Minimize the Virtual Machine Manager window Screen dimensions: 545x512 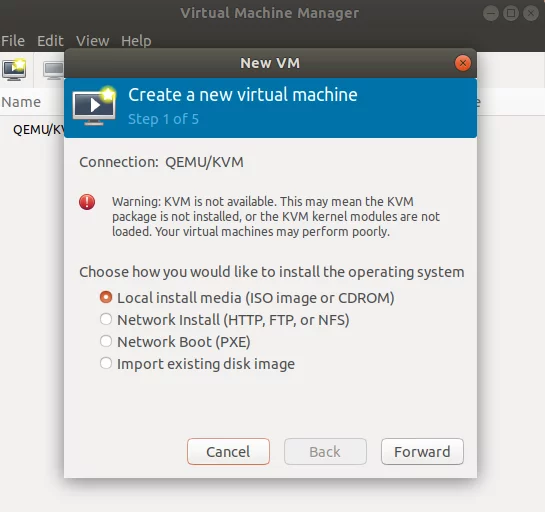pyautogui.click(x=491, y=13)
